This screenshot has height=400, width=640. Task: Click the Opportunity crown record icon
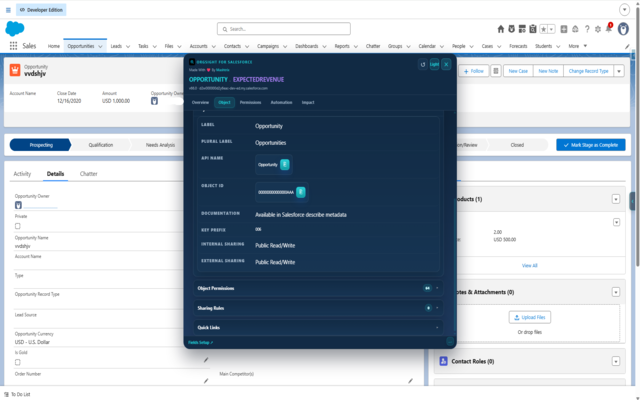(x=15, y=70)
